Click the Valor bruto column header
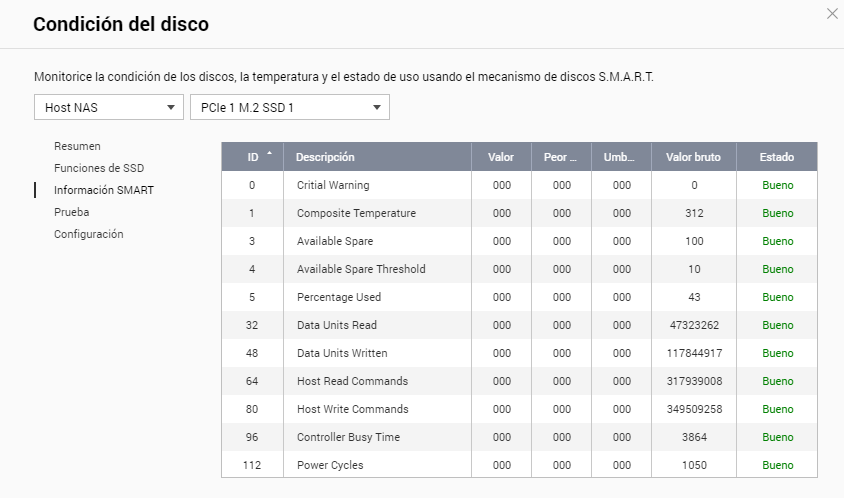Viewport: 844px width, 498px height. 693,157
